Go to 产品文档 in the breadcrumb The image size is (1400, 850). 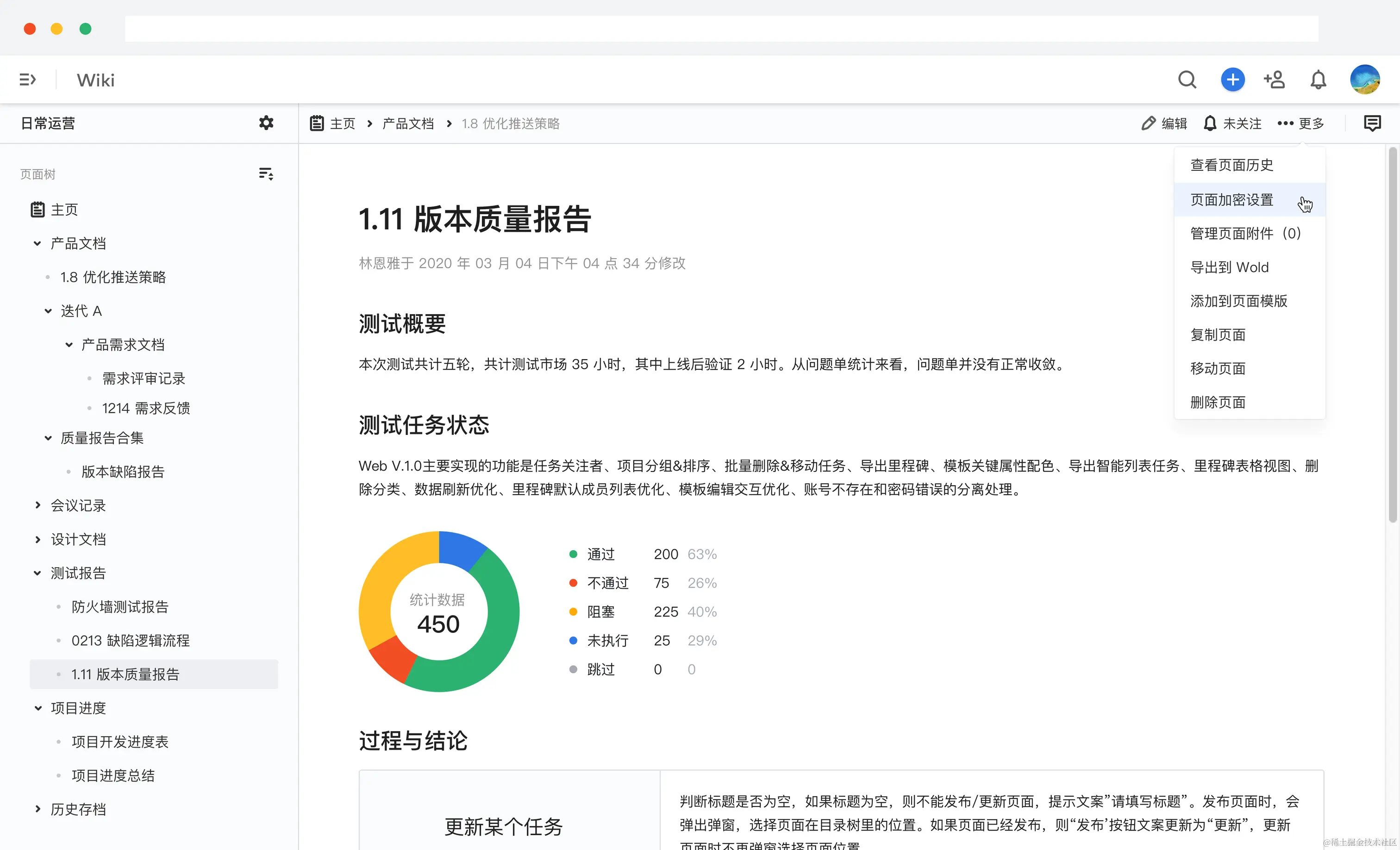(x=407, y=123)
